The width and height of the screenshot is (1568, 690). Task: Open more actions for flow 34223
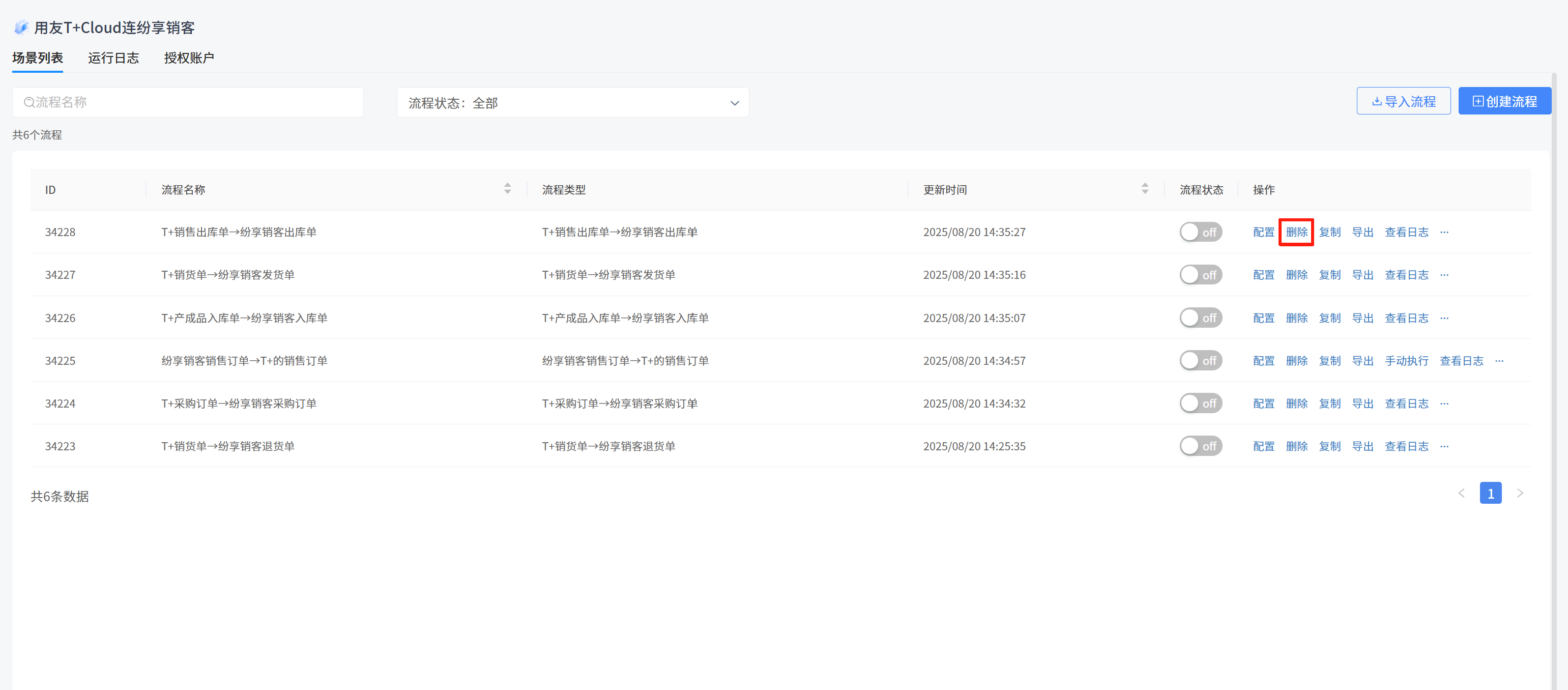1444,446
